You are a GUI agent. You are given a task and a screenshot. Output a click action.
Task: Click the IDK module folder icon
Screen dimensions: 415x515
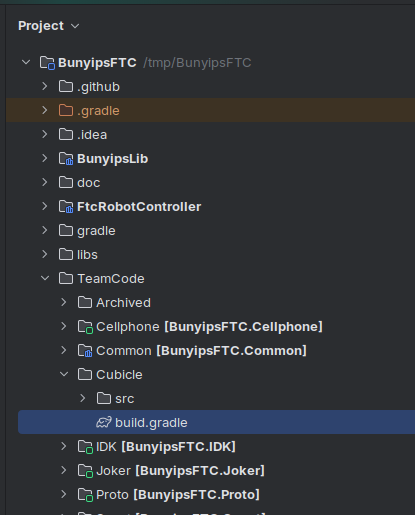click(85, 447)
